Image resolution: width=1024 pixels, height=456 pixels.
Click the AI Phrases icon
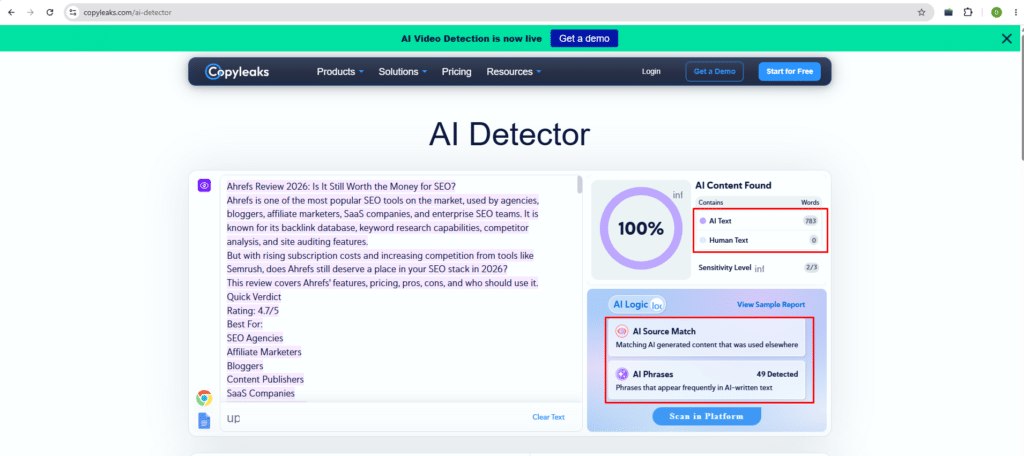click(x=622, y=374)
